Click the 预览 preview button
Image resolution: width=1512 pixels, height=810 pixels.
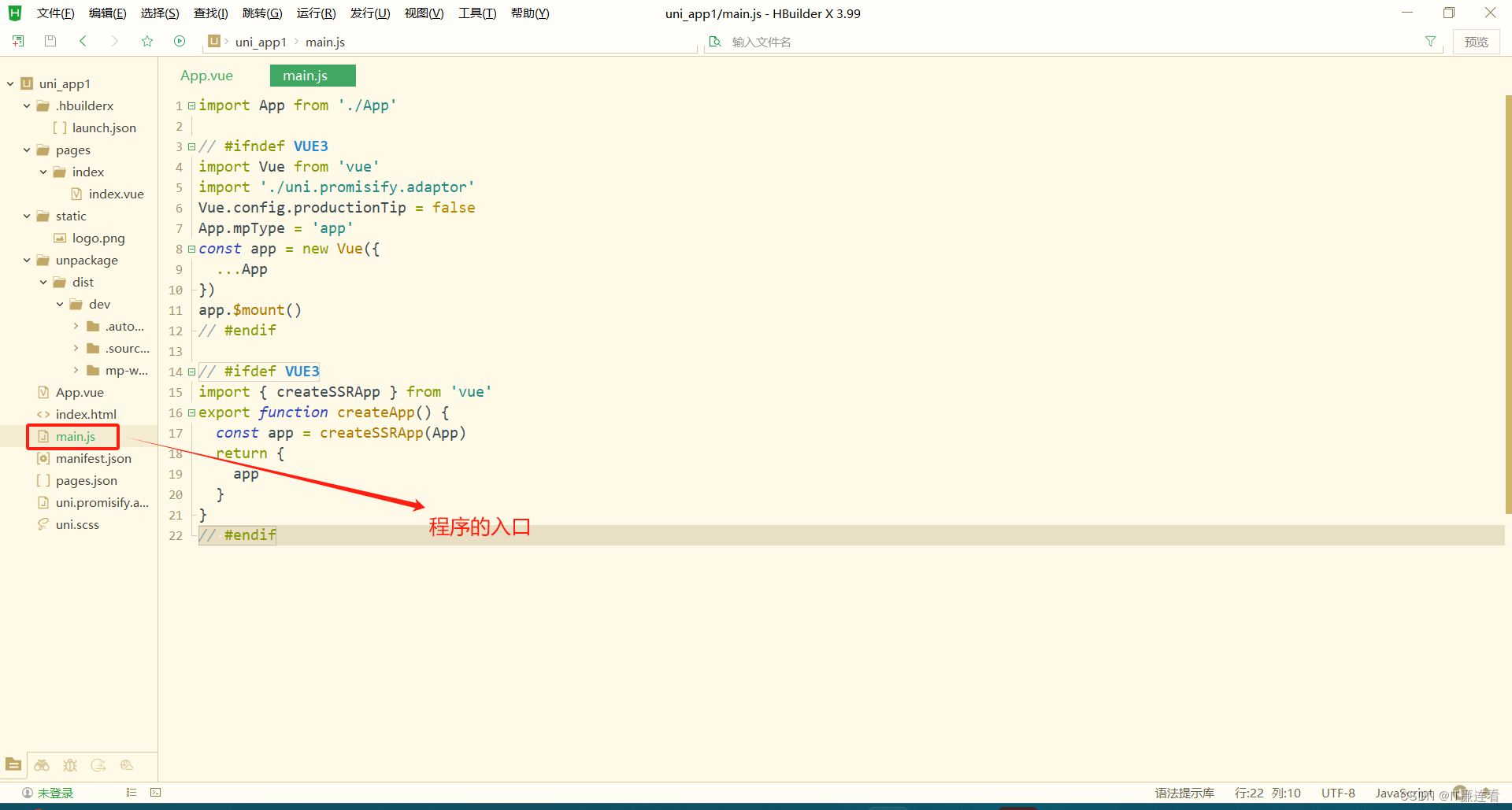point(1477,42)
